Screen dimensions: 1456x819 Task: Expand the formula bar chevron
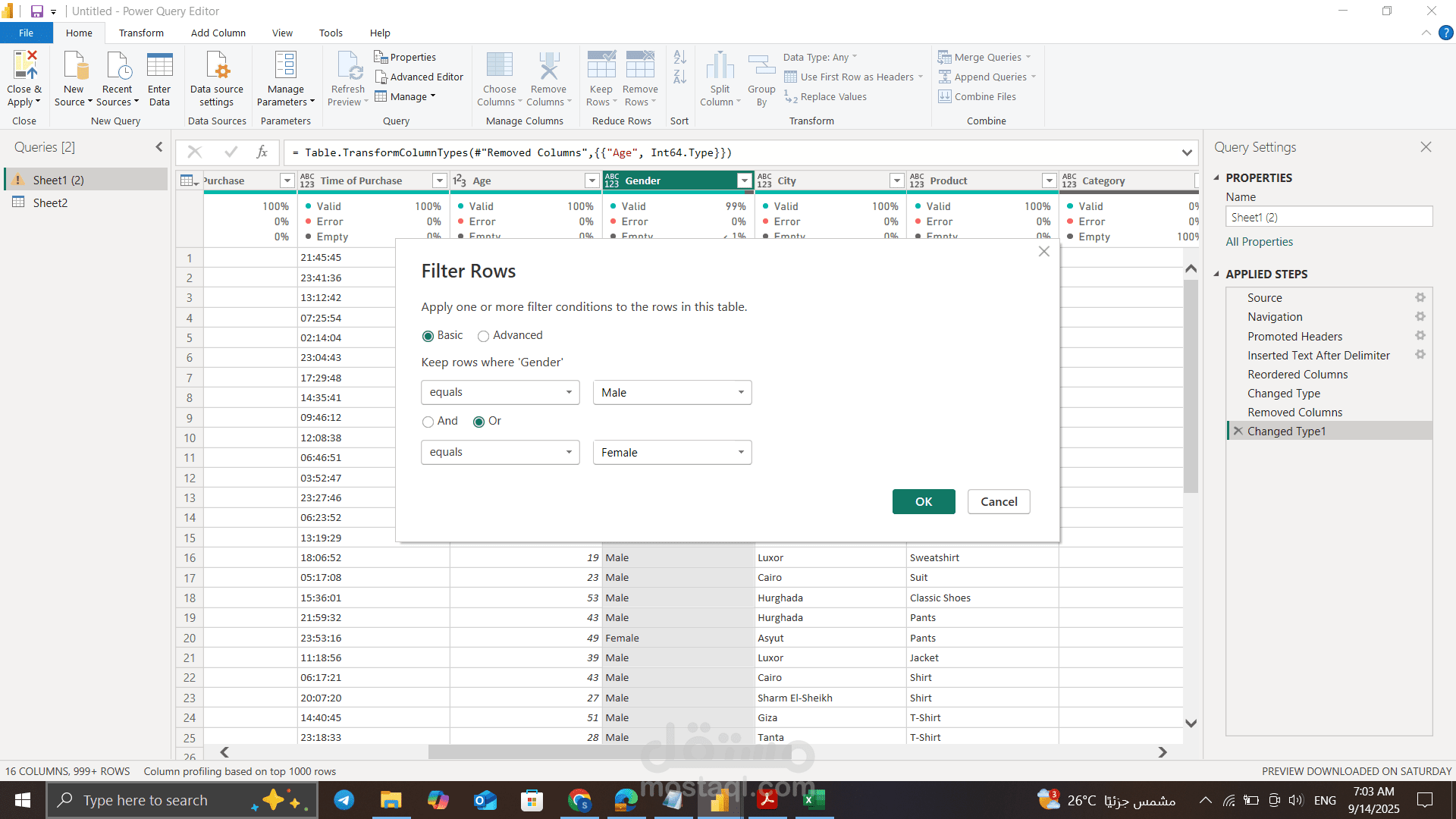pos(1187,153)
